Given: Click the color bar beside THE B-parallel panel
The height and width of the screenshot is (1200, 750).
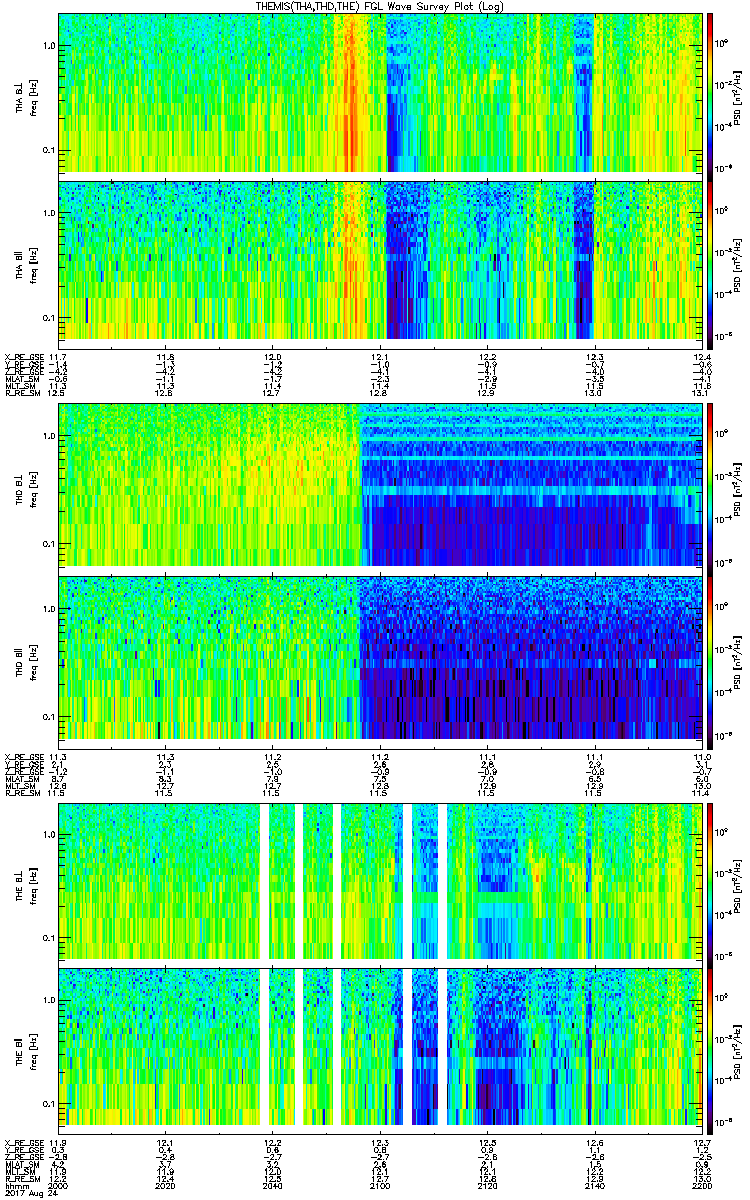Looking at the screenshot, I should click(x=710, y=1045).
